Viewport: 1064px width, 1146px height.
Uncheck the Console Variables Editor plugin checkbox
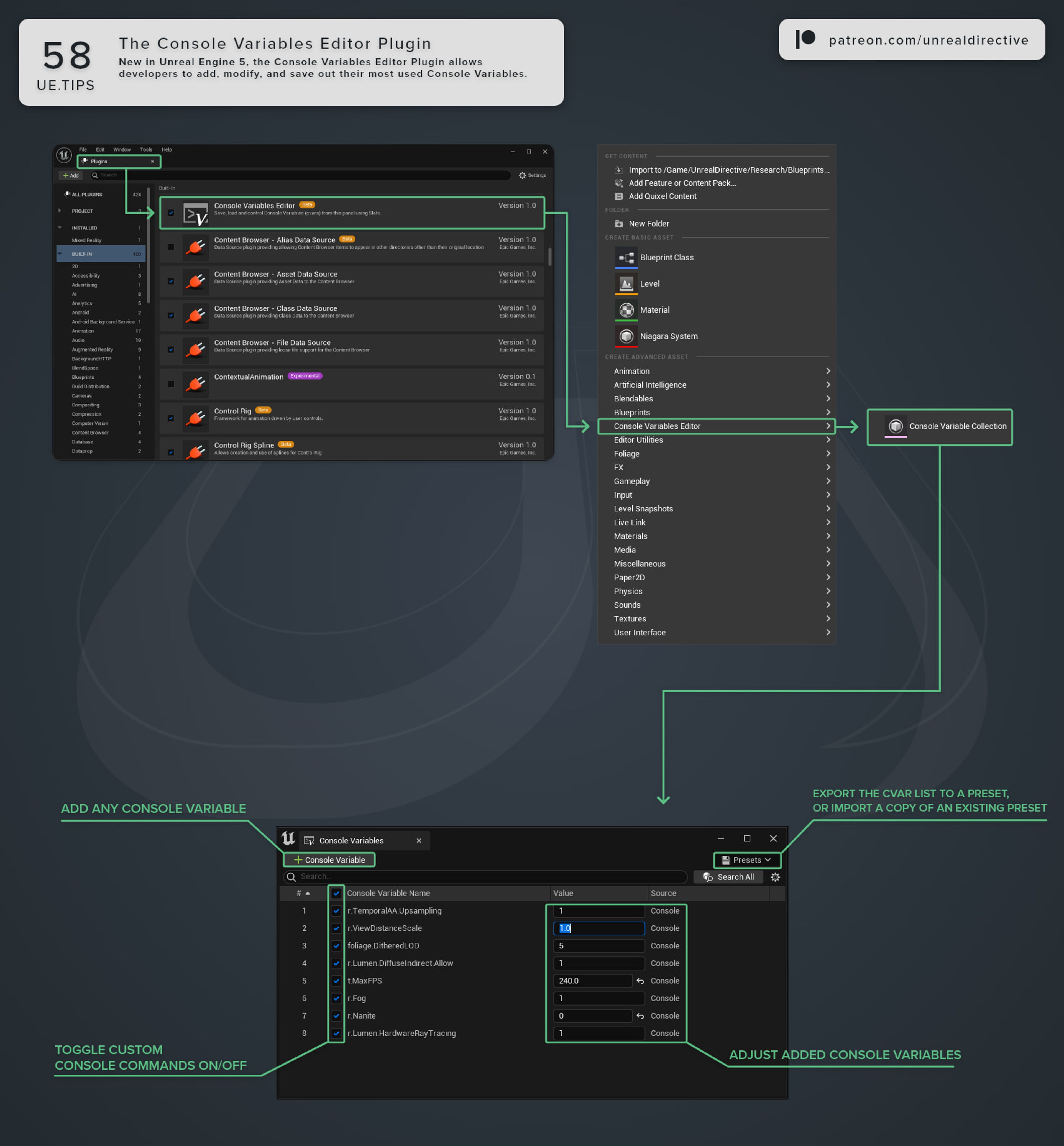pos(170,213)
